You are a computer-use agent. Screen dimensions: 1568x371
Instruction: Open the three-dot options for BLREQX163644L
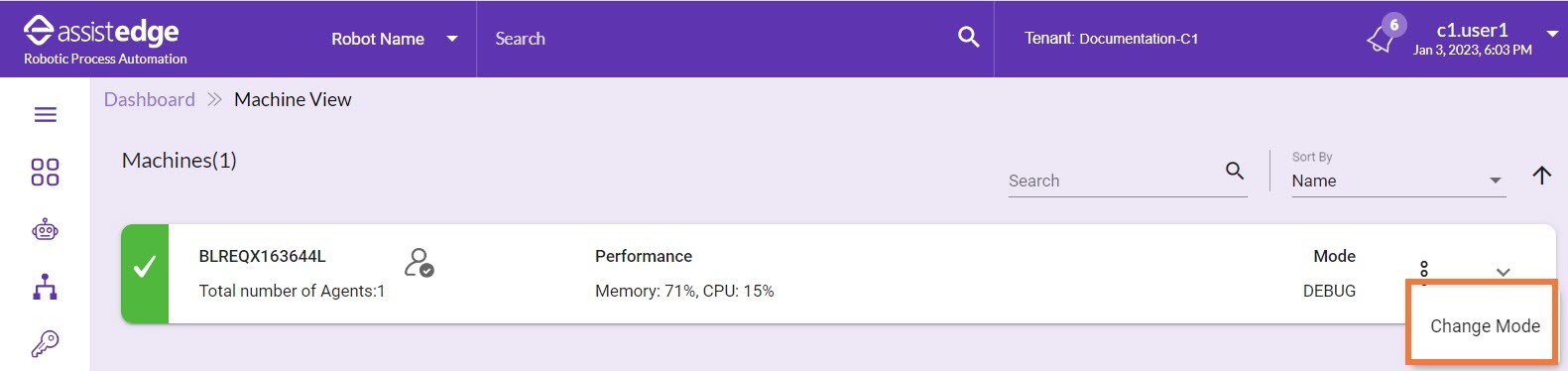(1424, 270)
